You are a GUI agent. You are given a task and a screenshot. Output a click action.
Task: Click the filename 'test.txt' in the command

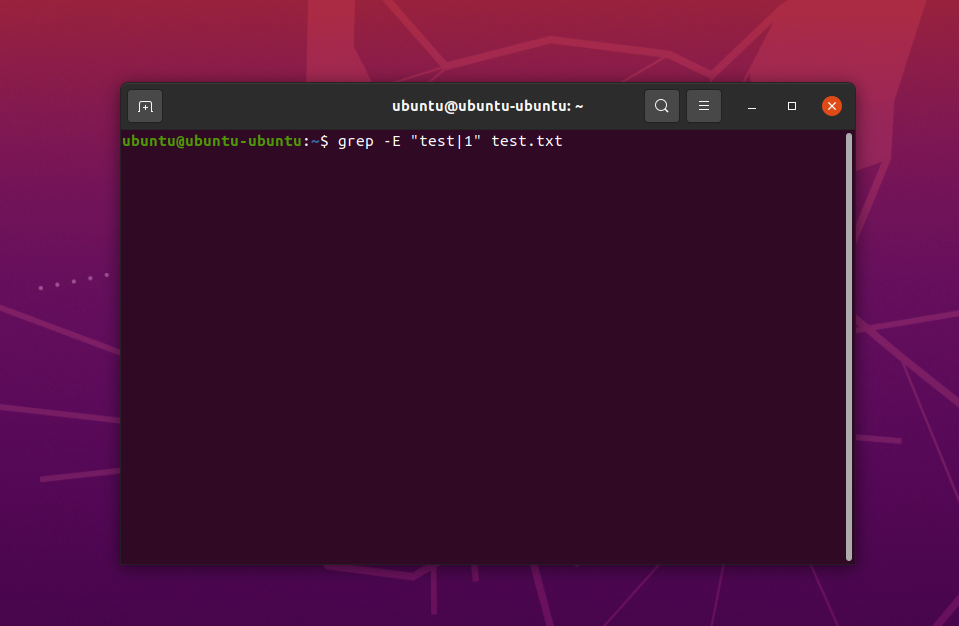coord(527,141)
